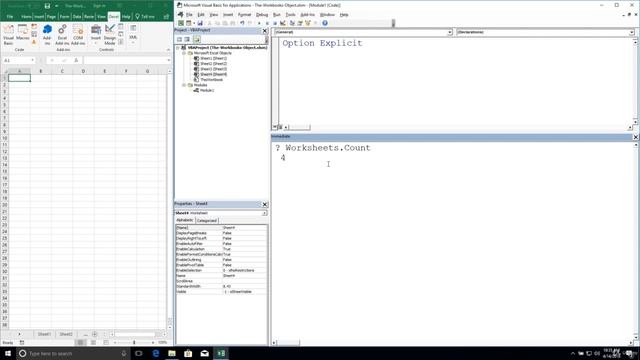This screenshot has width=640, height=360.
Task: Click View Object icon in Project panel
Action: [187, 40]
